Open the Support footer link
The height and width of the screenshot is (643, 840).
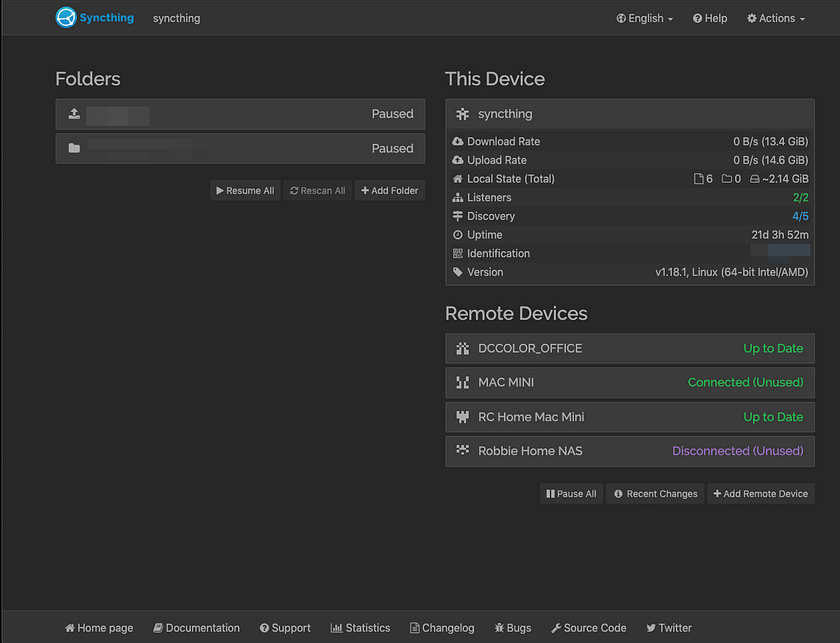[x=285, y=628]
